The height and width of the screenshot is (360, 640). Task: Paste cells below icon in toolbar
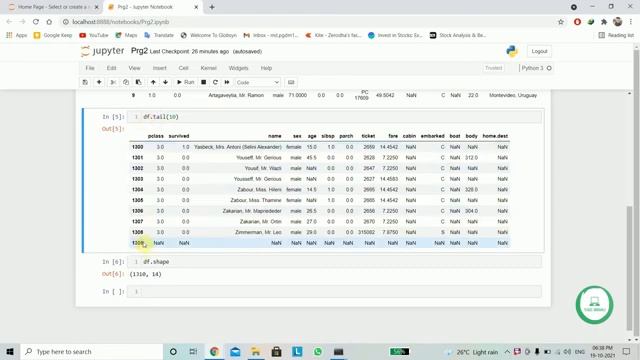tap(138, 82)
